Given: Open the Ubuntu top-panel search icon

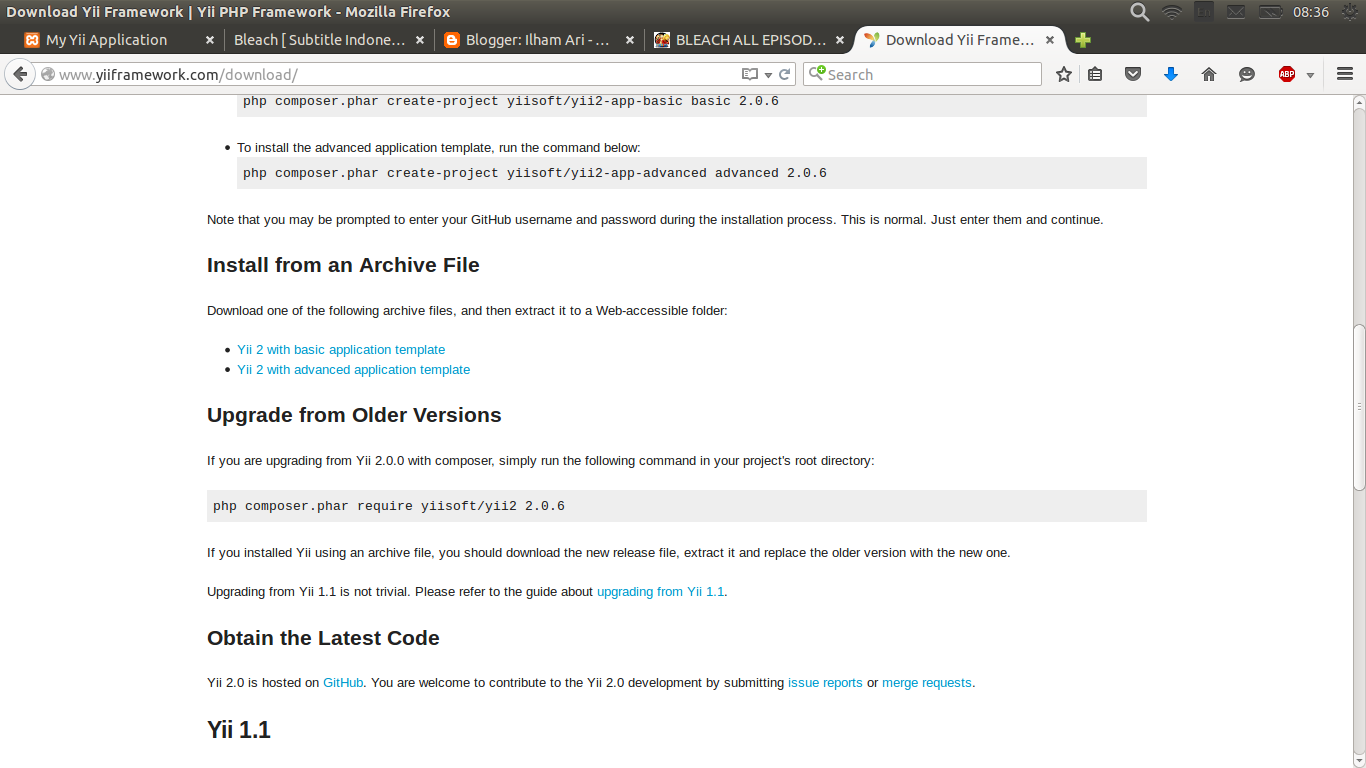Looking at the screenshot, I should [1140, 12].
